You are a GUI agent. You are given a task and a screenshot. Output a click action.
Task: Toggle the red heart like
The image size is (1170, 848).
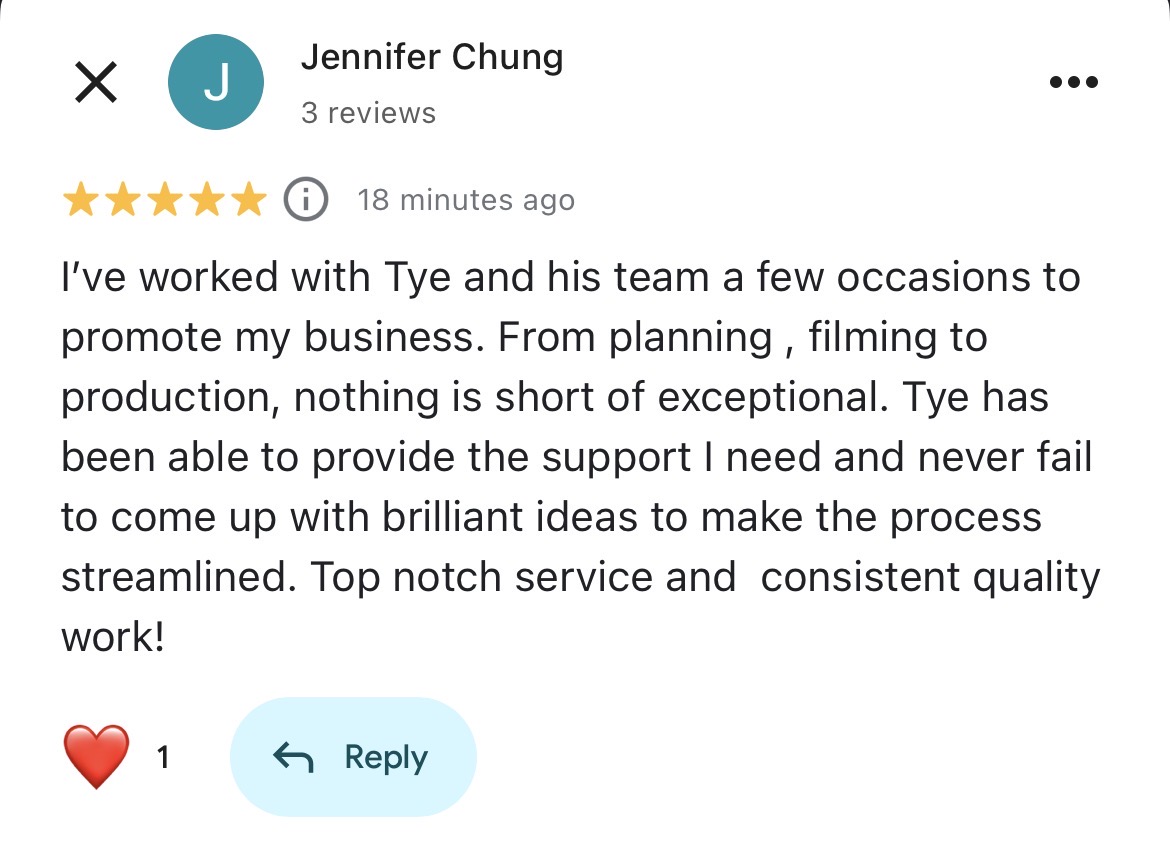tap(96, 757)
